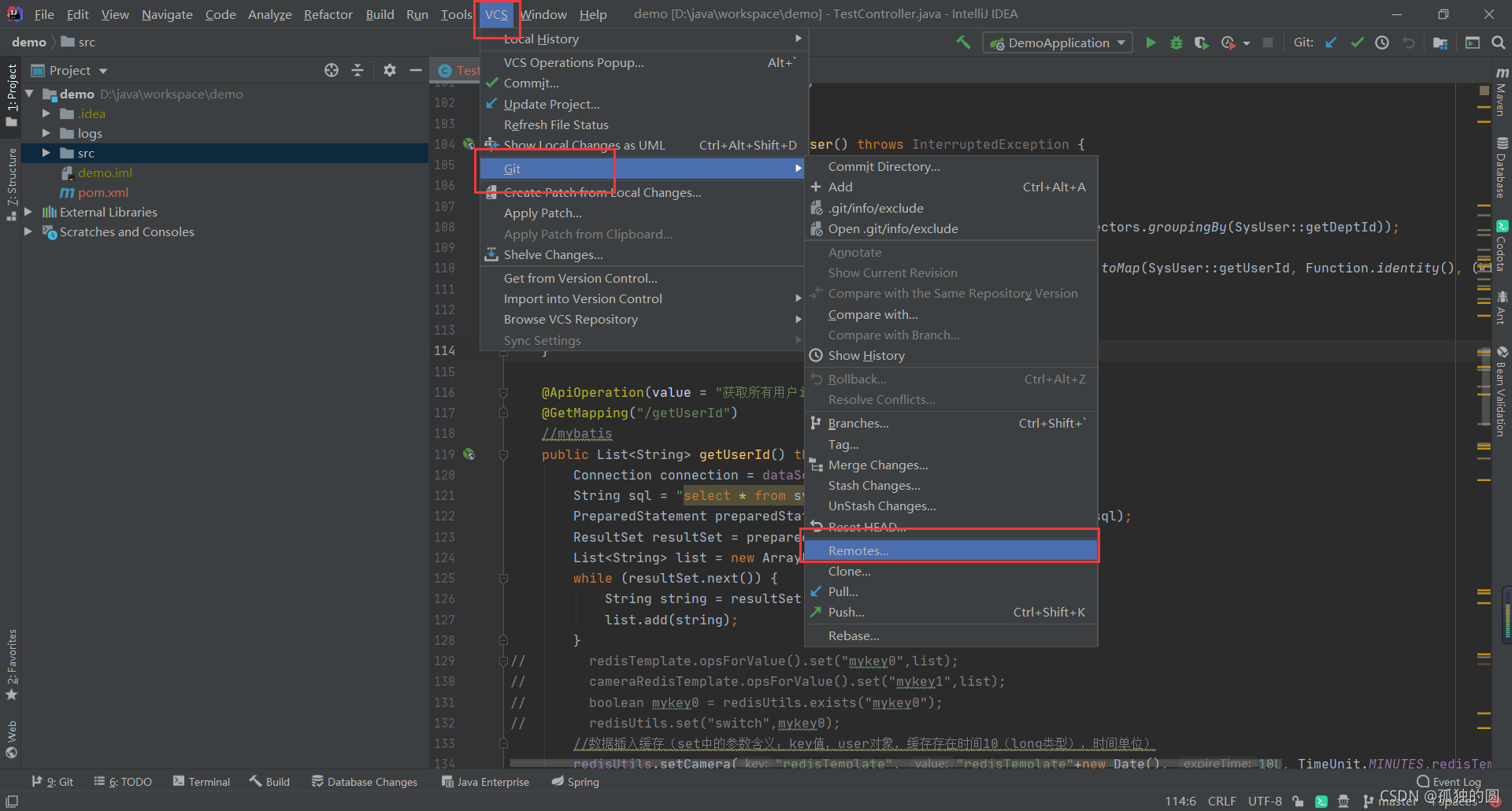Start debugging with the bug icon
1512x811 pixels.
[1176, 43]
